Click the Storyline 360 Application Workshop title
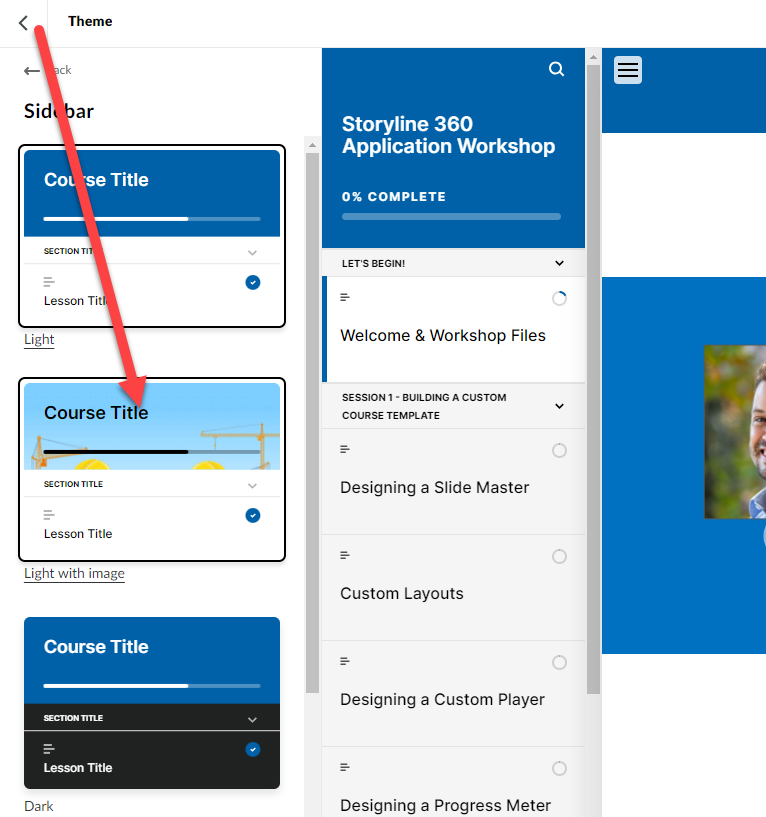This screenshot has height=817, width=766. (x=448, y=135)
